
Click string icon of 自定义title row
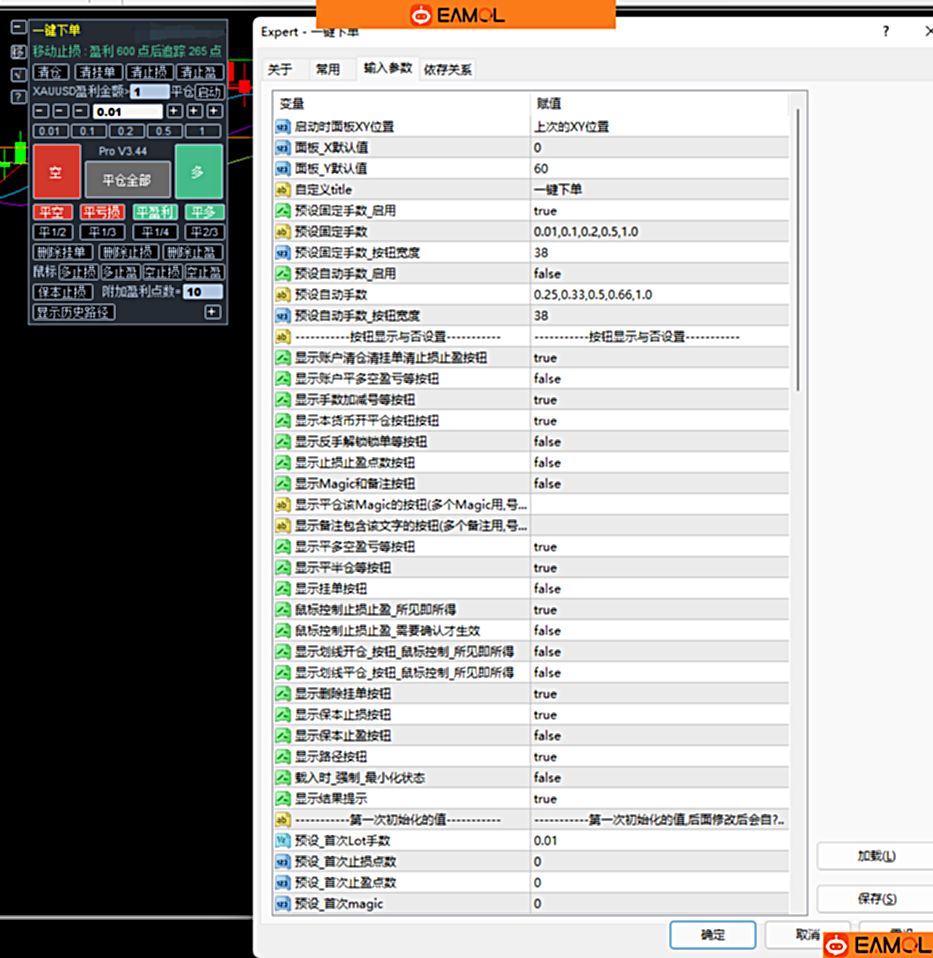282,190
